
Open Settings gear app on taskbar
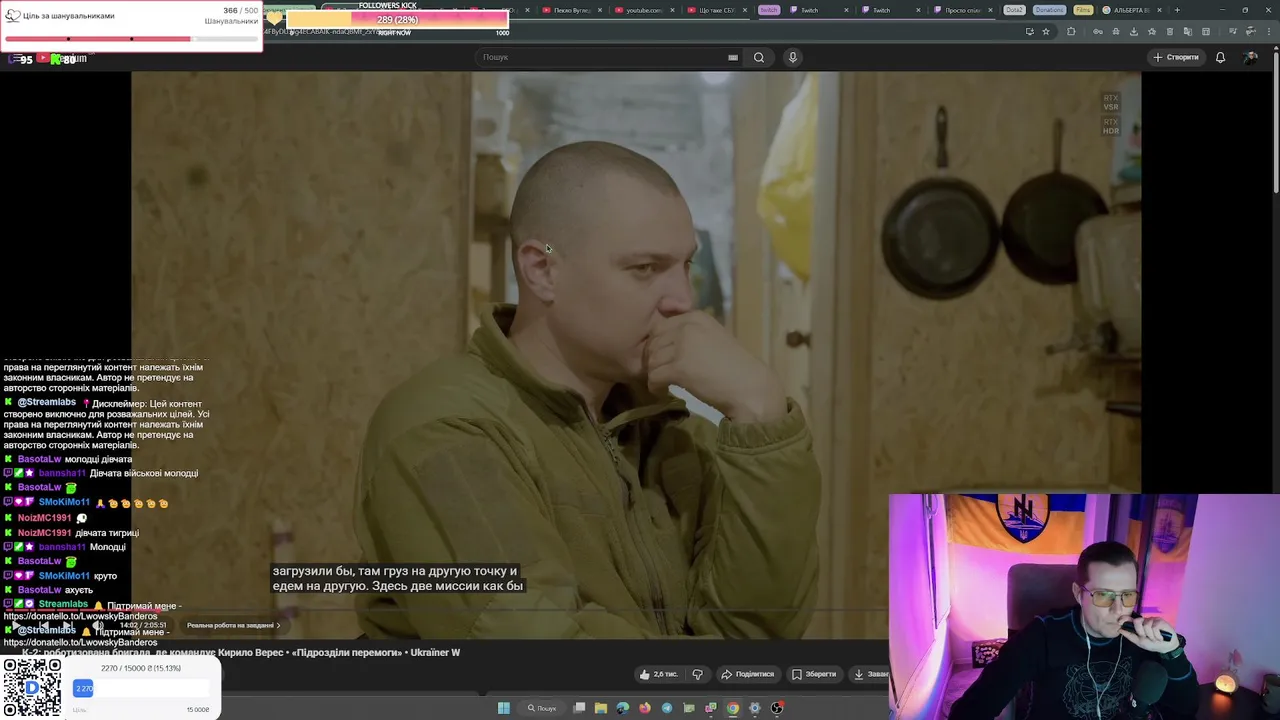point(755,708)
